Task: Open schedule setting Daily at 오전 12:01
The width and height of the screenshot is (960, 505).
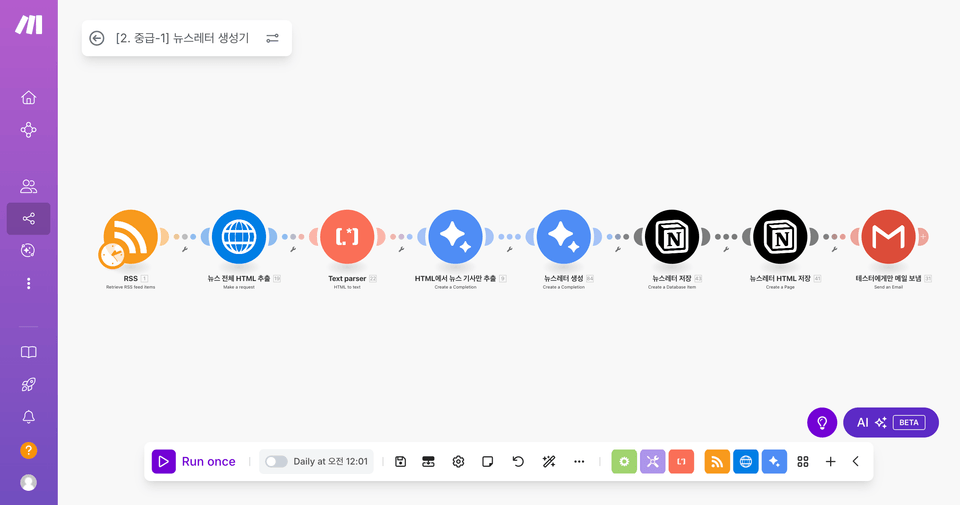Action: (331, 462)
